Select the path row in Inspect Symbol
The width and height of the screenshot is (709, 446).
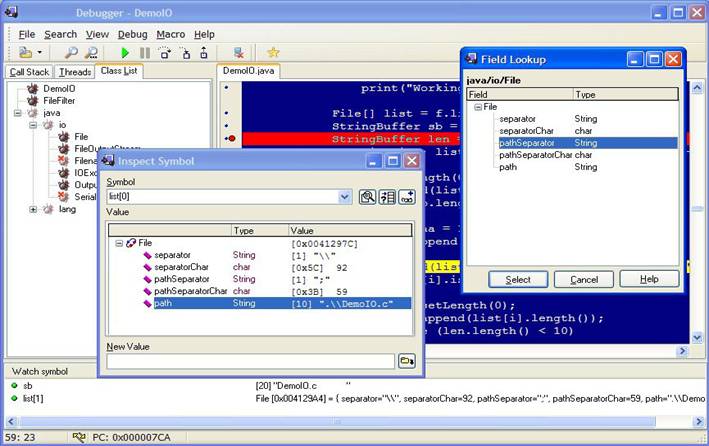[x=282, y=304]
